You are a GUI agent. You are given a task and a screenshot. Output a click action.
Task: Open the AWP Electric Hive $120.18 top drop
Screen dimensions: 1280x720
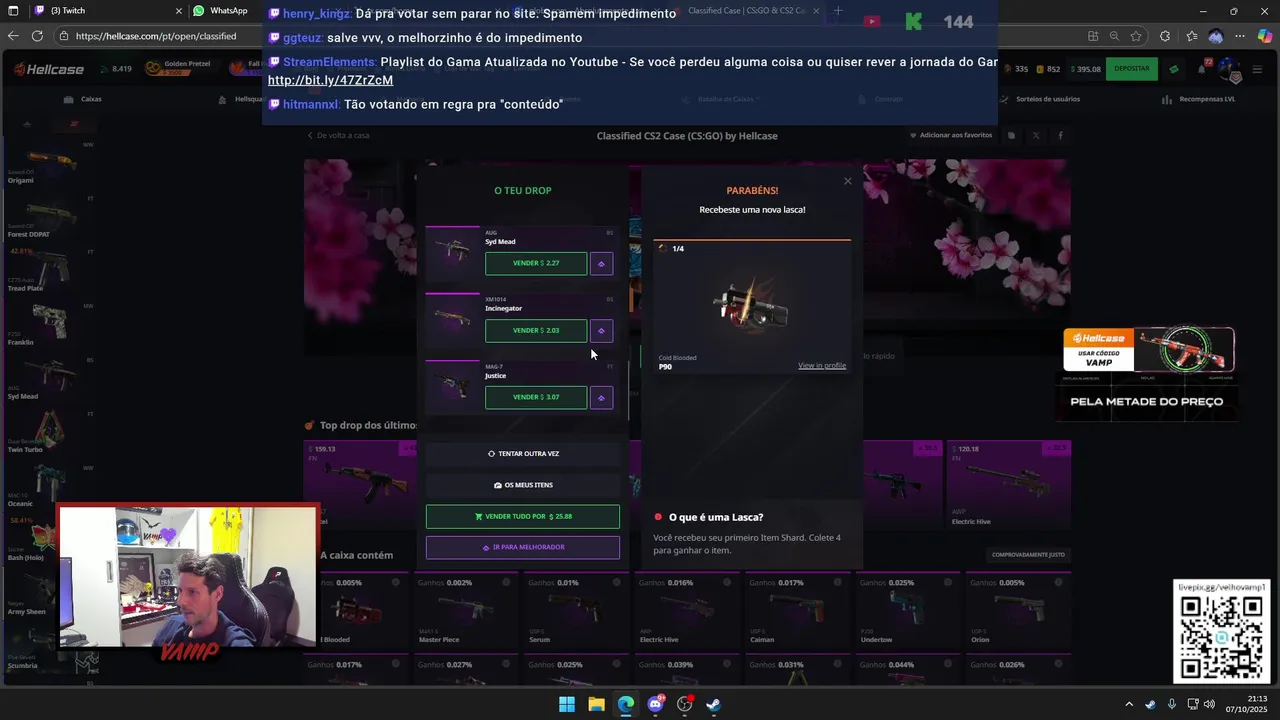point(1009,484)
